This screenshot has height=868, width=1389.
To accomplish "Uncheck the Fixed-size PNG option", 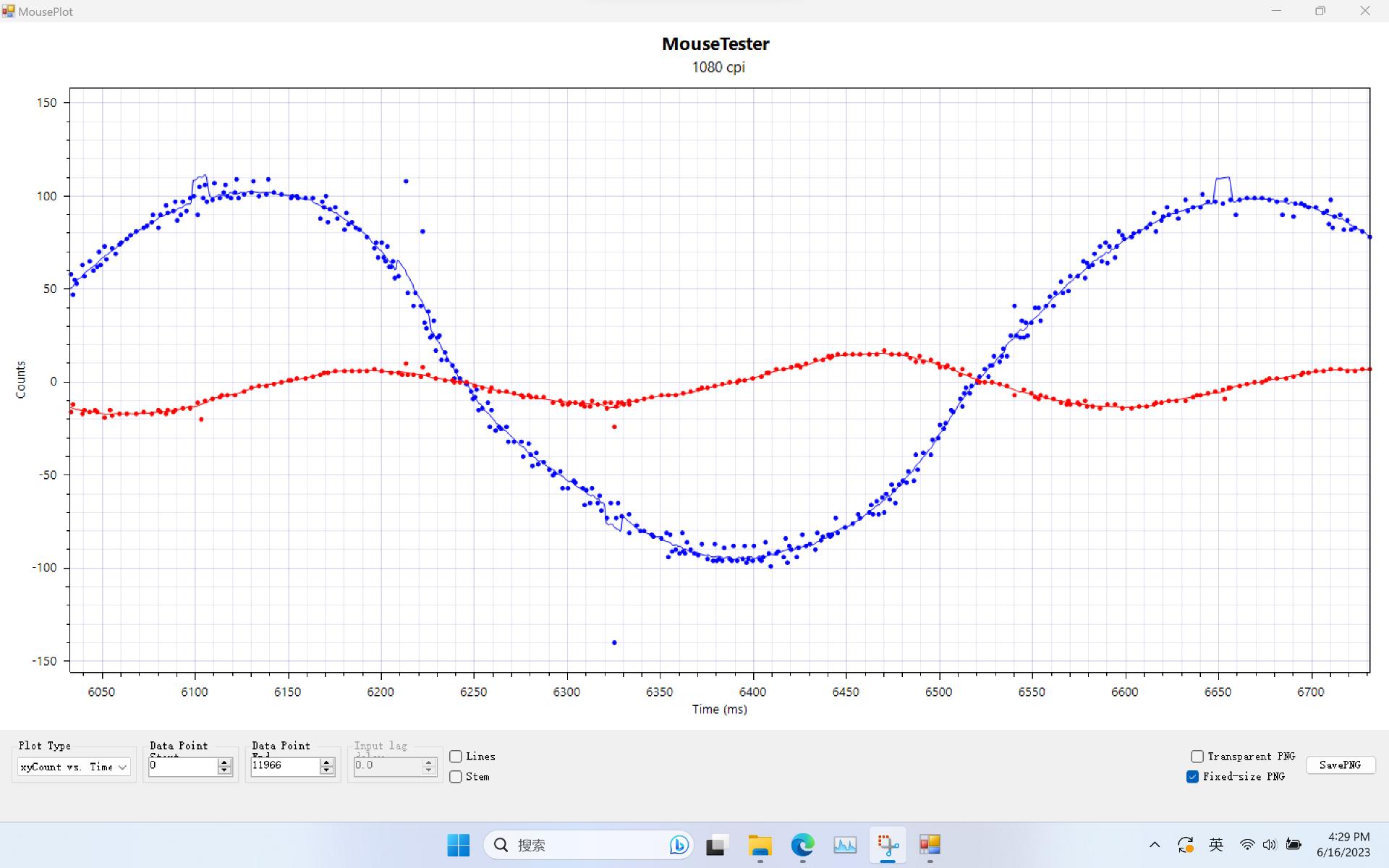I will tap(1193, 776).
